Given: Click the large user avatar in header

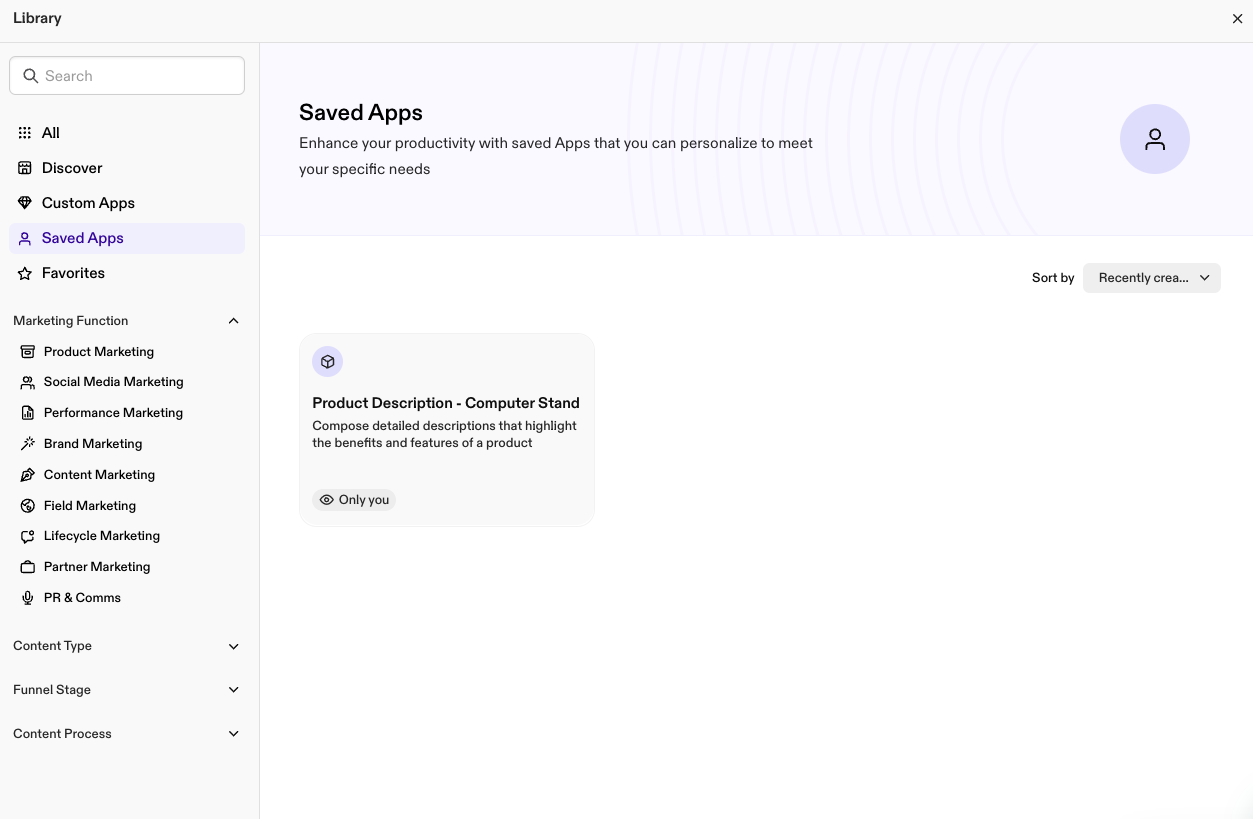Looking at the screenshot, I should (1155, 139).
